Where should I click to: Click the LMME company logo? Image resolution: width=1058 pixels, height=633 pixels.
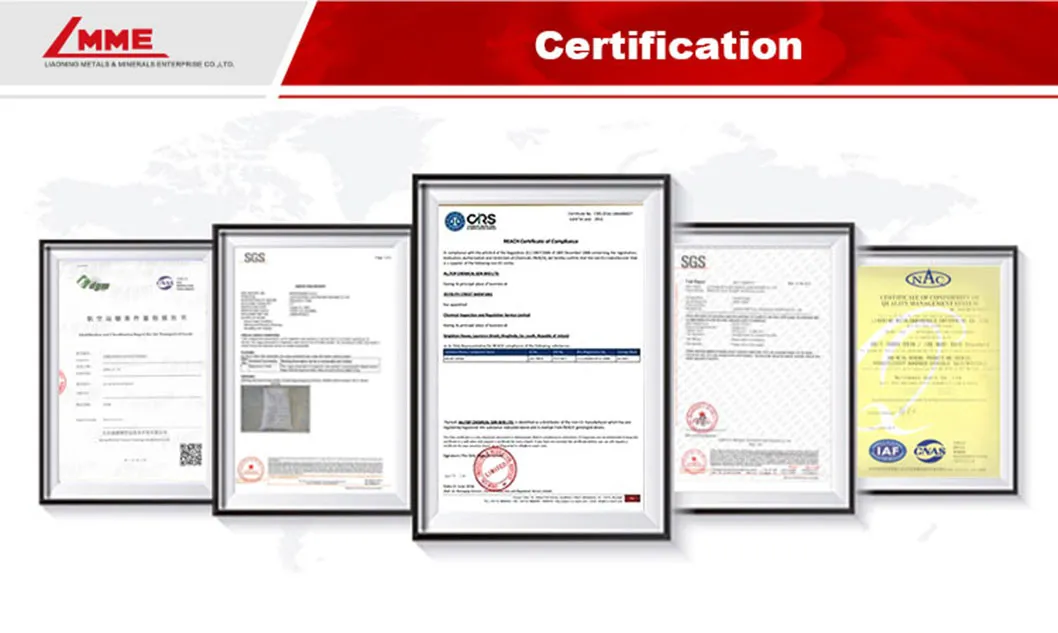pos(104,38)
